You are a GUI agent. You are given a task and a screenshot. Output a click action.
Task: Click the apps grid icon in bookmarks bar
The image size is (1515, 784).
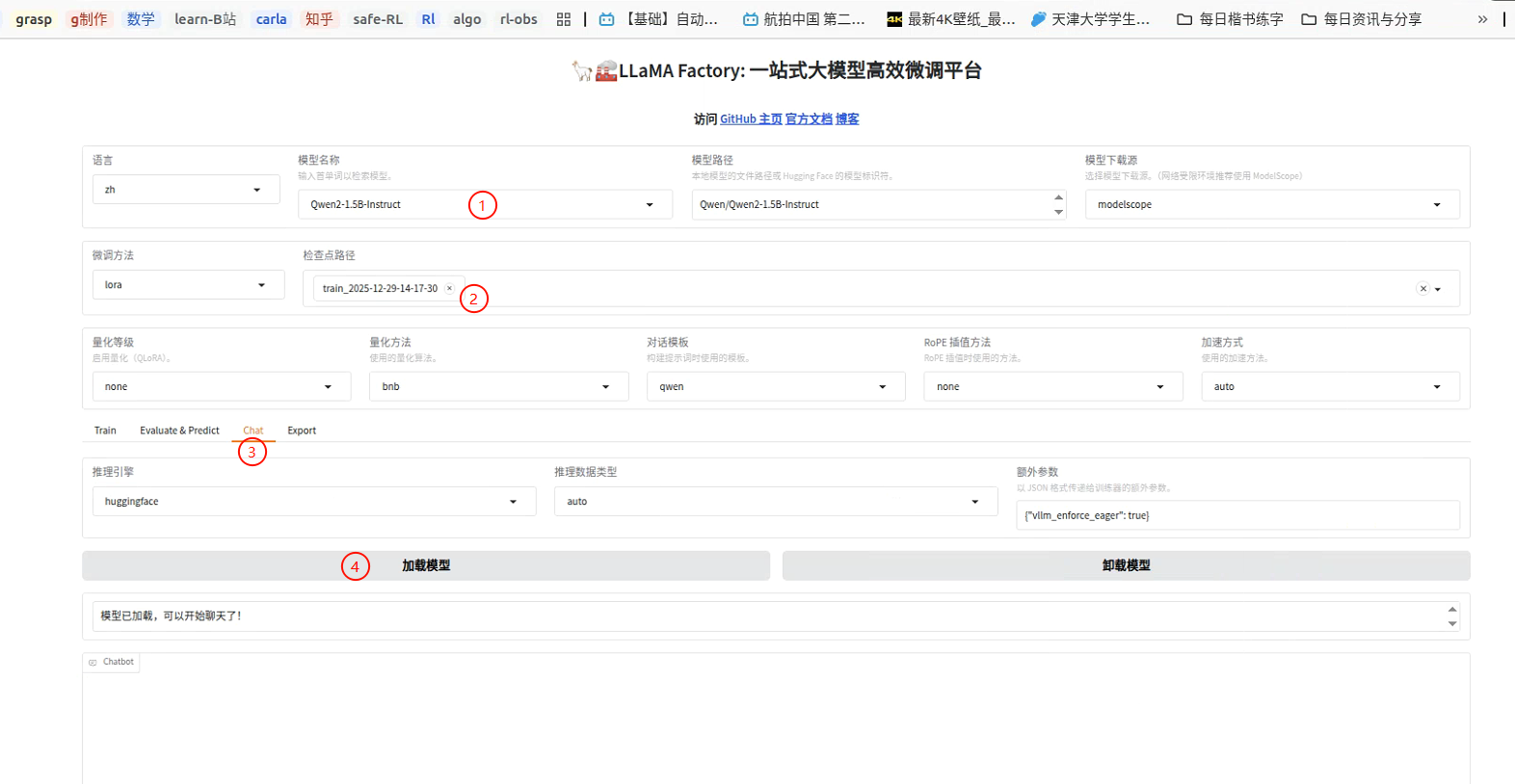pyautogui.click(x=564, y=19)
